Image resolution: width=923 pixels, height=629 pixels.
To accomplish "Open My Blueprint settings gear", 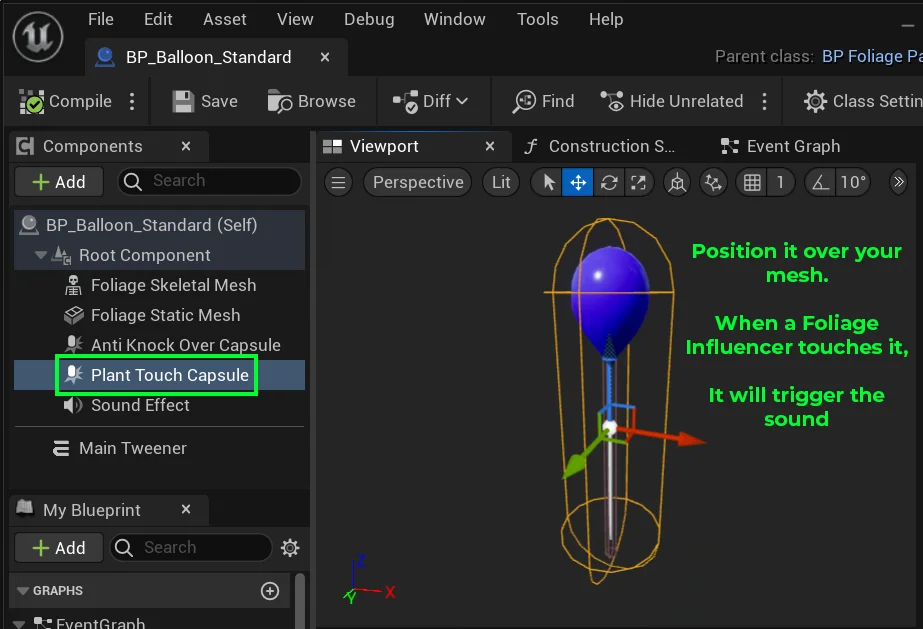I will [290, 548].
